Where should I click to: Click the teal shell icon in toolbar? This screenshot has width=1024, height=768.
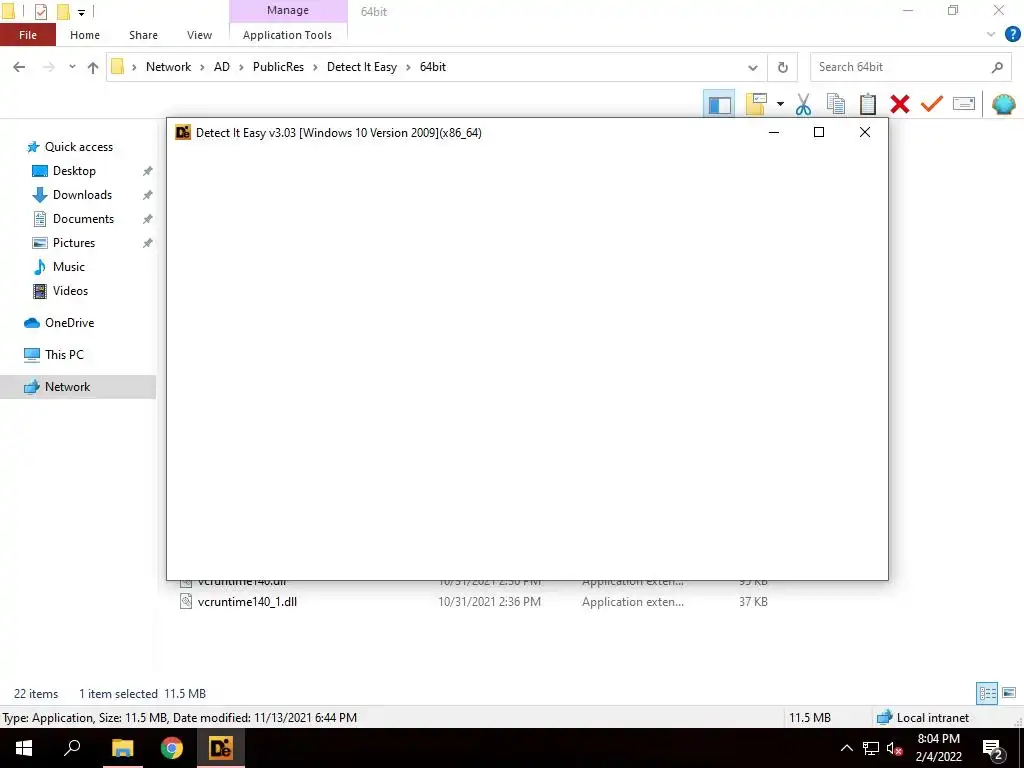click(1003, 104)
